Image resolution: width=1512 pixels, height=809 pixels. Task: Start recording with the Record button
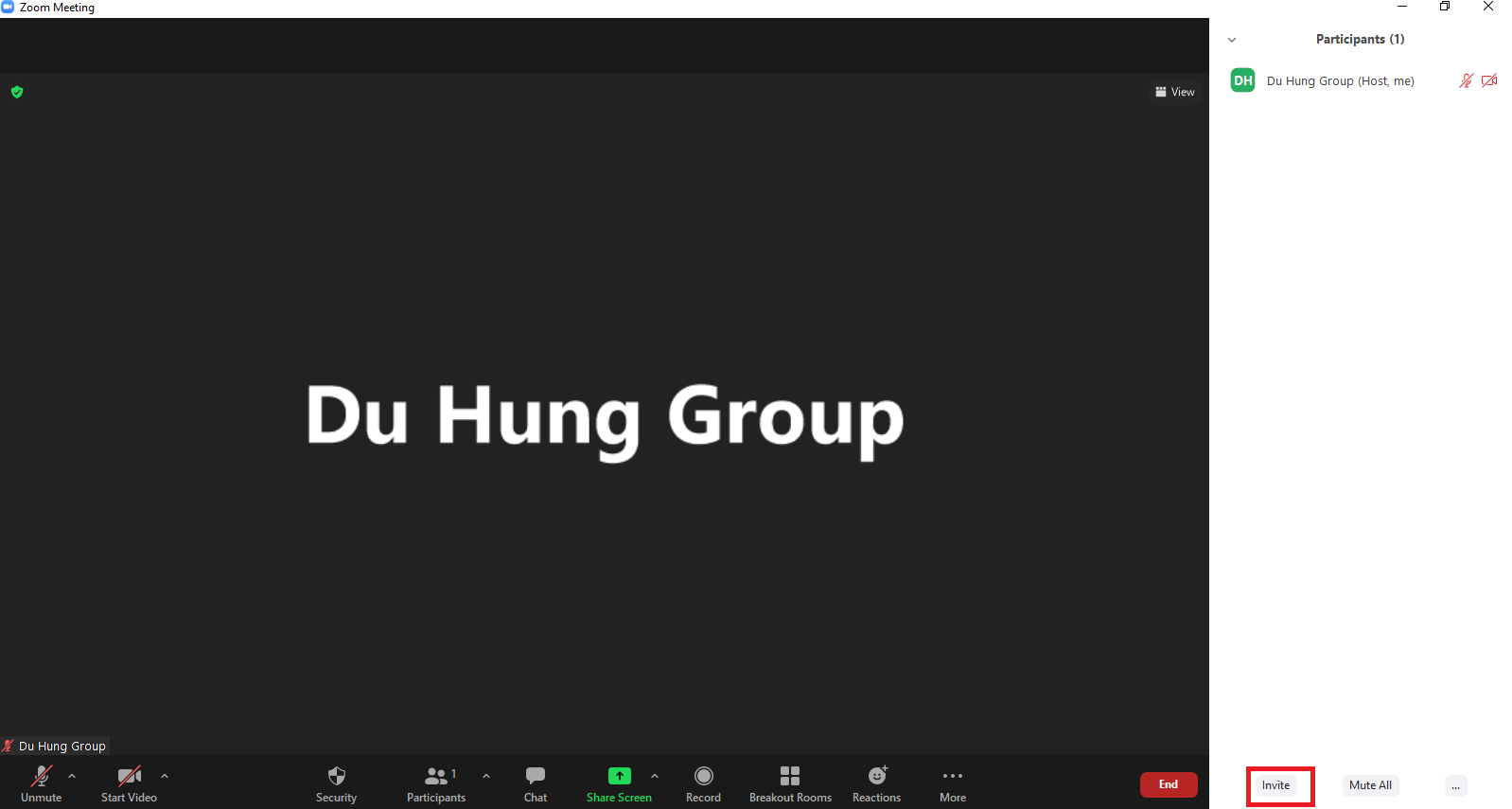(703, 784)
